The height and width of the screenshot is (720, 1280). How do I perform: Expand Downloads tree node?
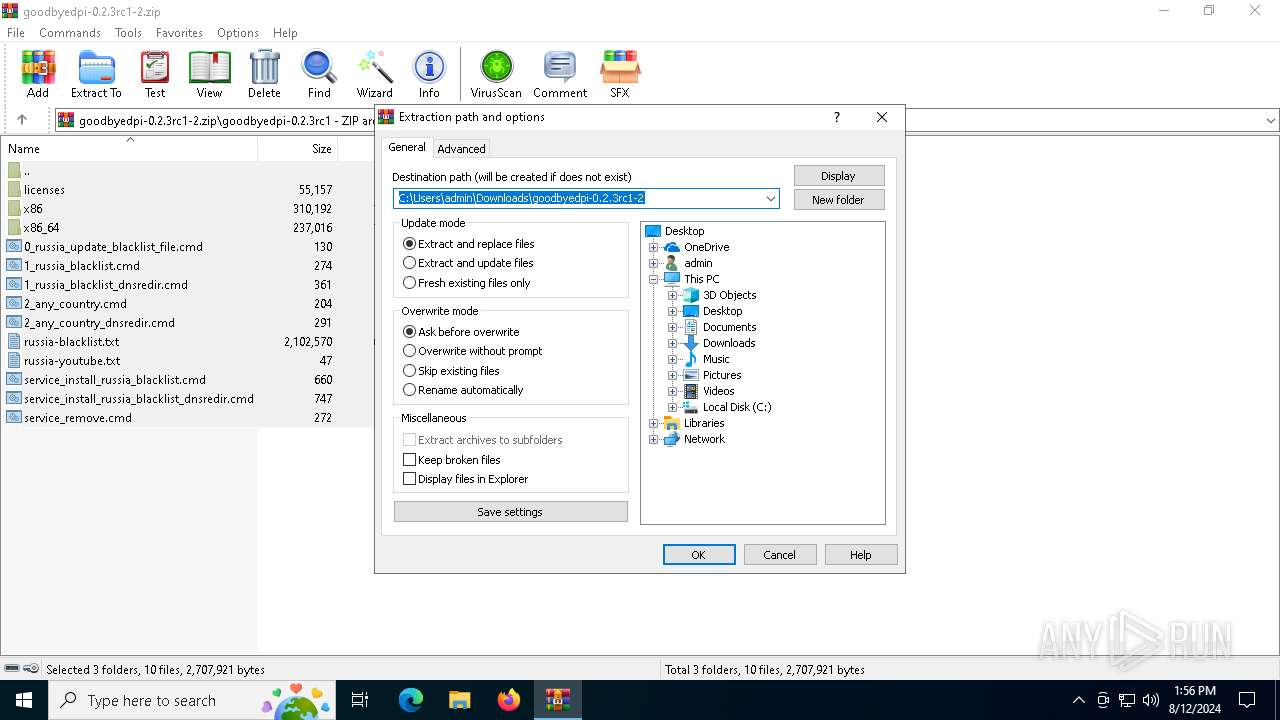pyautogui.click(x=672, y=343)
